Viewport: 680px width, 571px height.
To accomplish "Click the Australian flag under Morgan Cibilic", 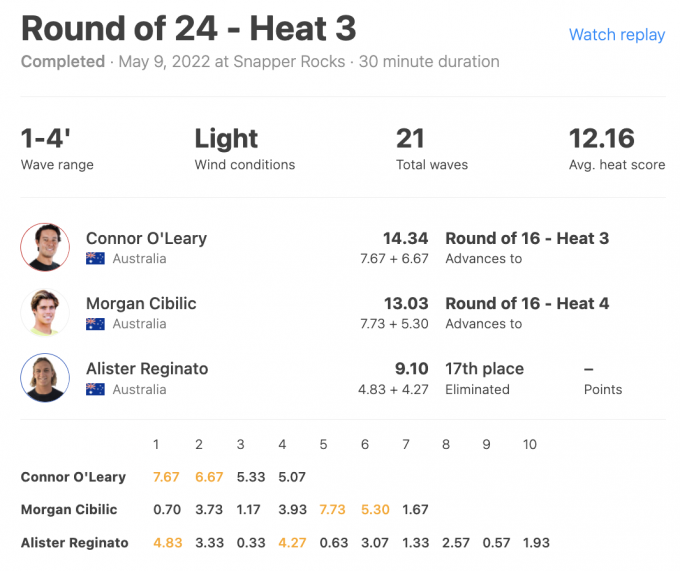I will [95, 324].
